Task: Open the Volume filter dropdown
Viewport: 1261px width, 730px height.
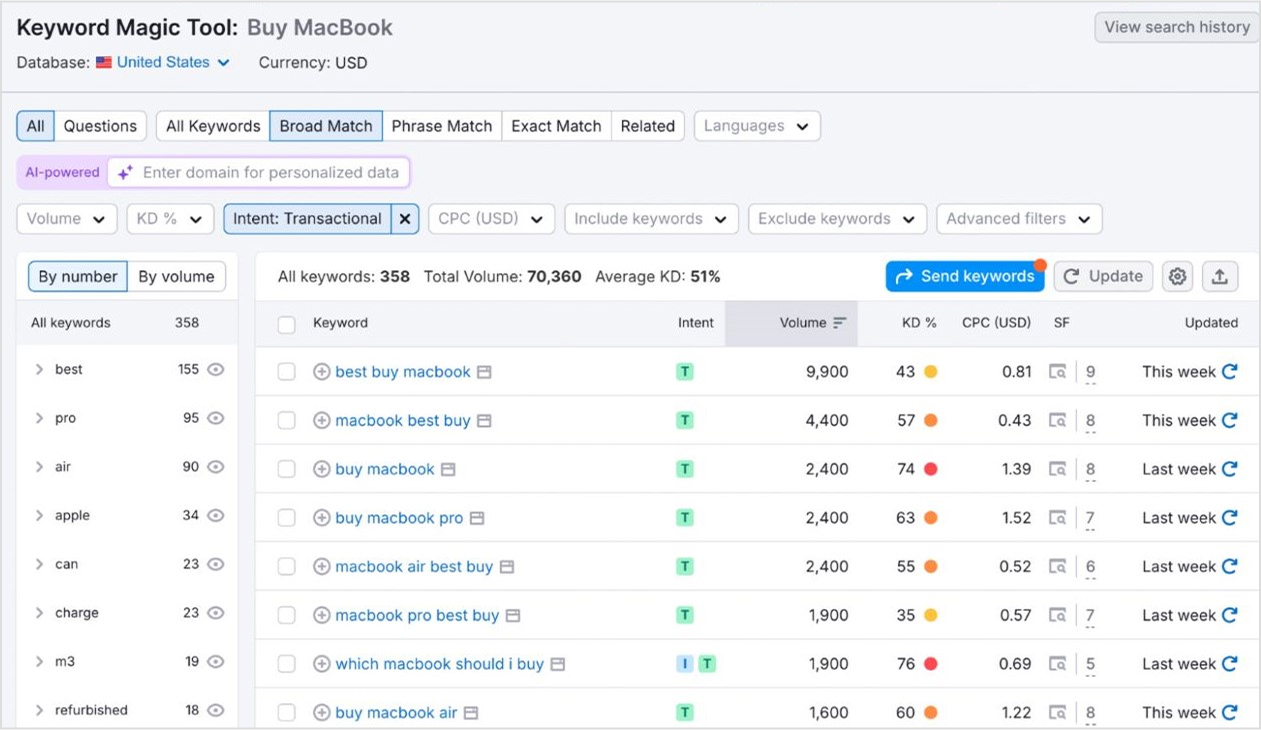Action: (x=67, y=219)
